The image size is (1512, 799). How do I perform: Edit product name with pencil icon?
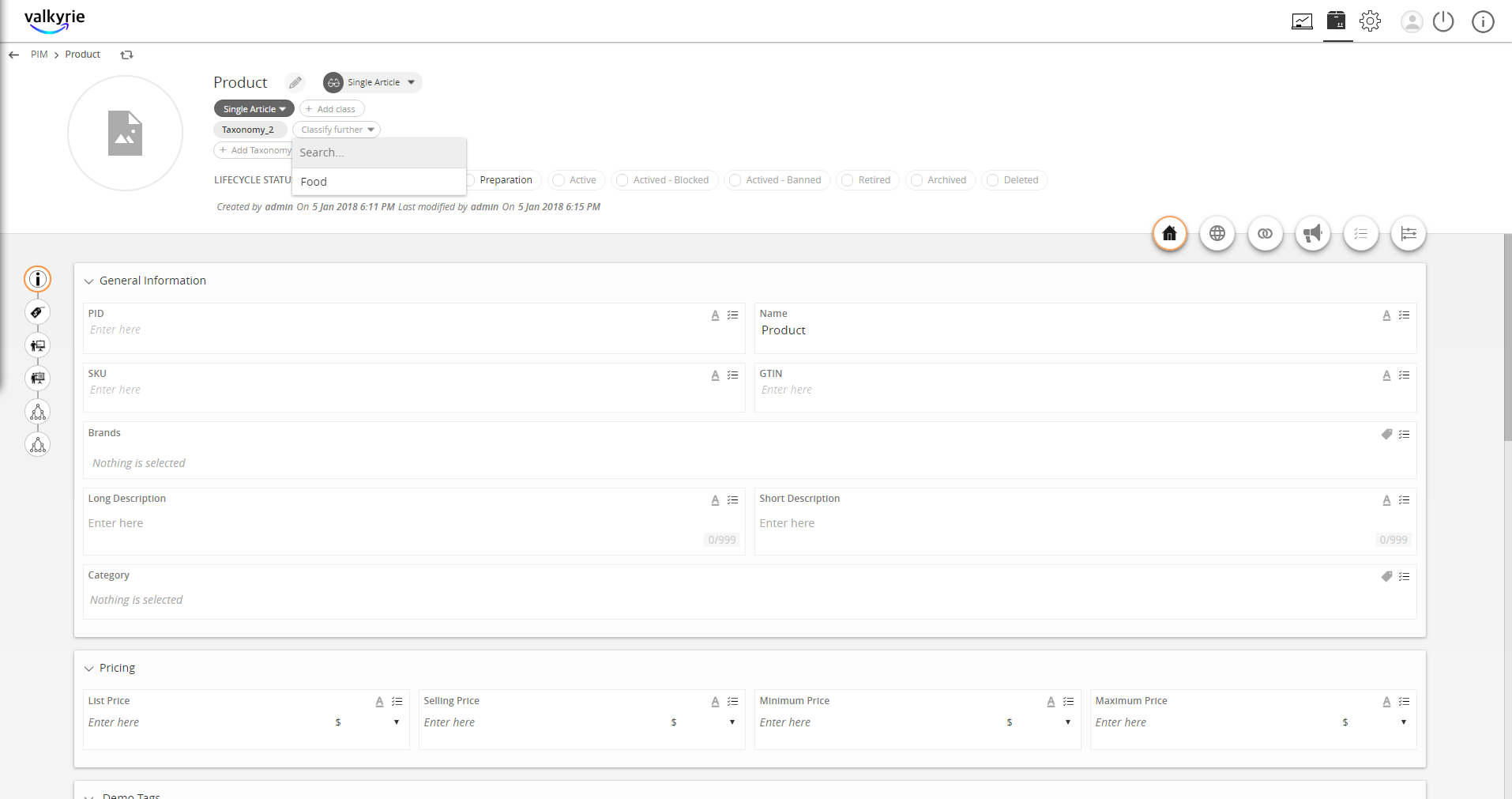(295, 82)
